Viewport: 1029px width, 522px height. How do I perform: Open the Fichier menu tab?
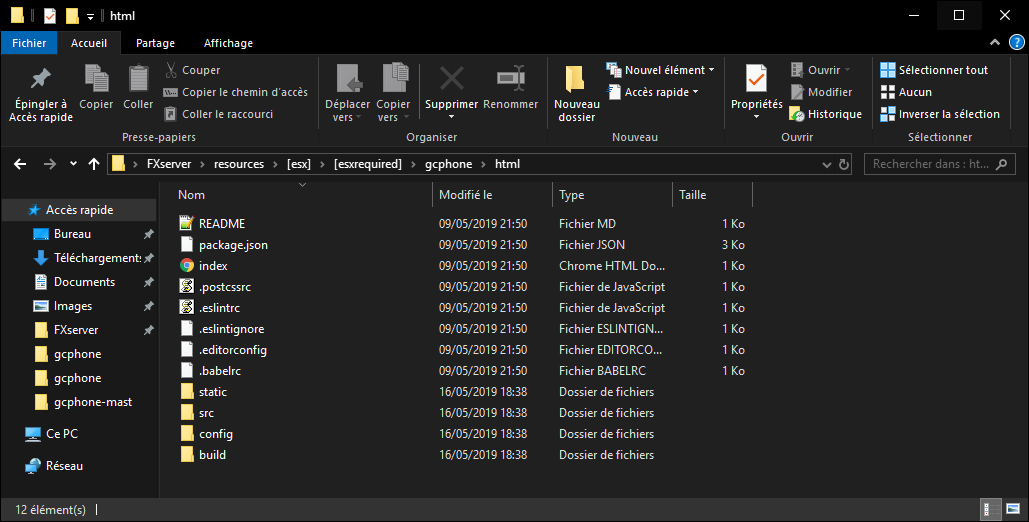(29, 43)
